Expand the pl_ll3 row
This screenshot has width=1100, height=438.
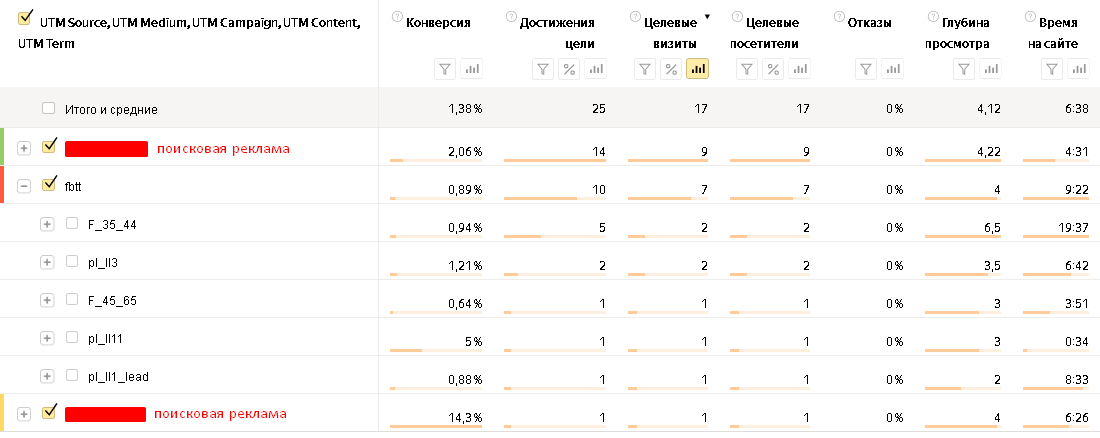pos(46,262)
